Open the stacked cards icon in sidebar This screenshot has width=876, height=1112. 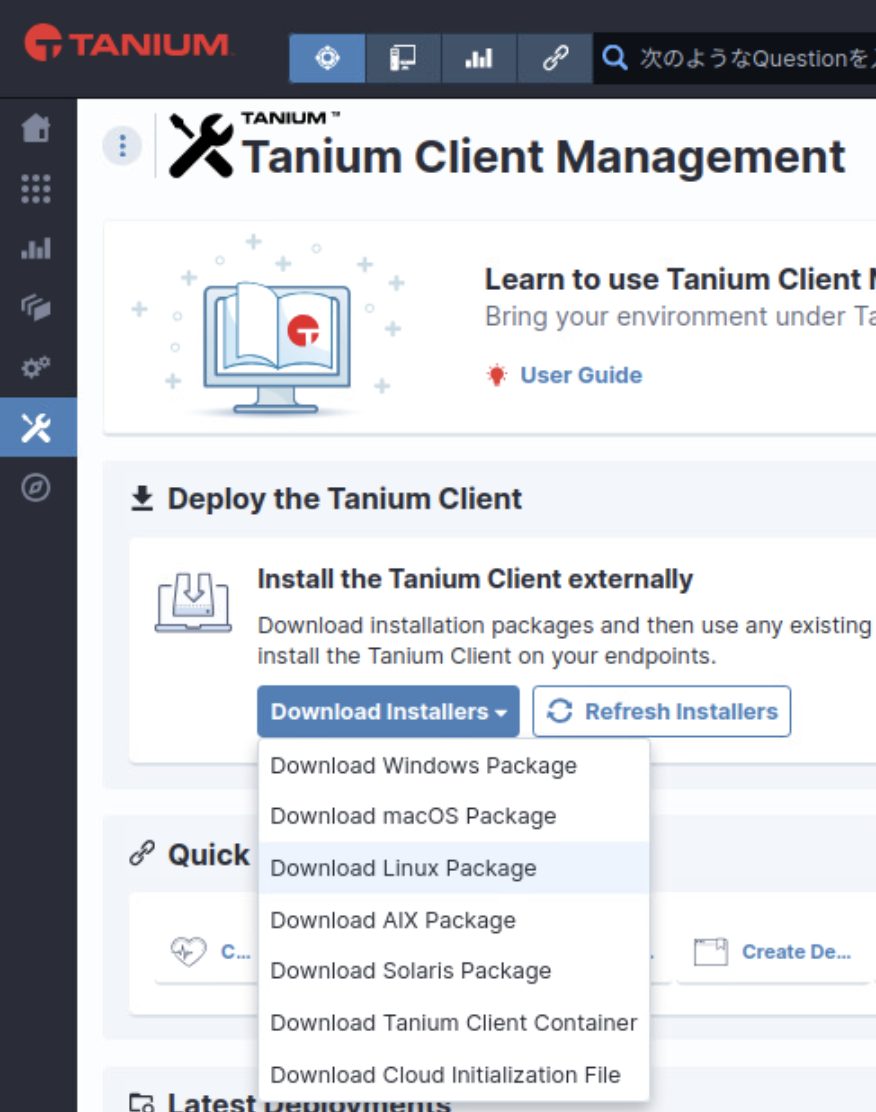(x=36, y=308)
